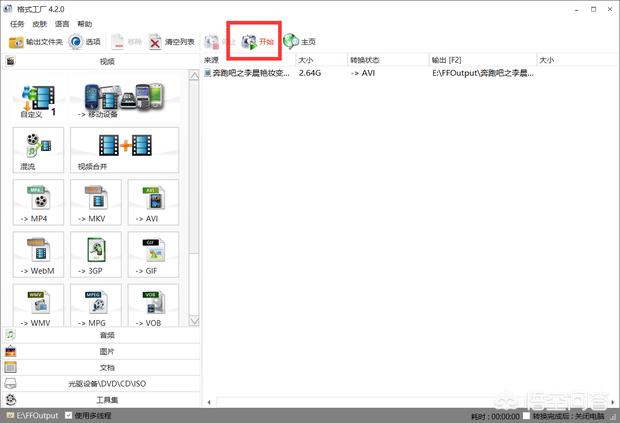Image resolution: width=620 pixels, height=423 pixels.
Task: Select the -> MP4 conversion icon
Action: coord(39,205)
